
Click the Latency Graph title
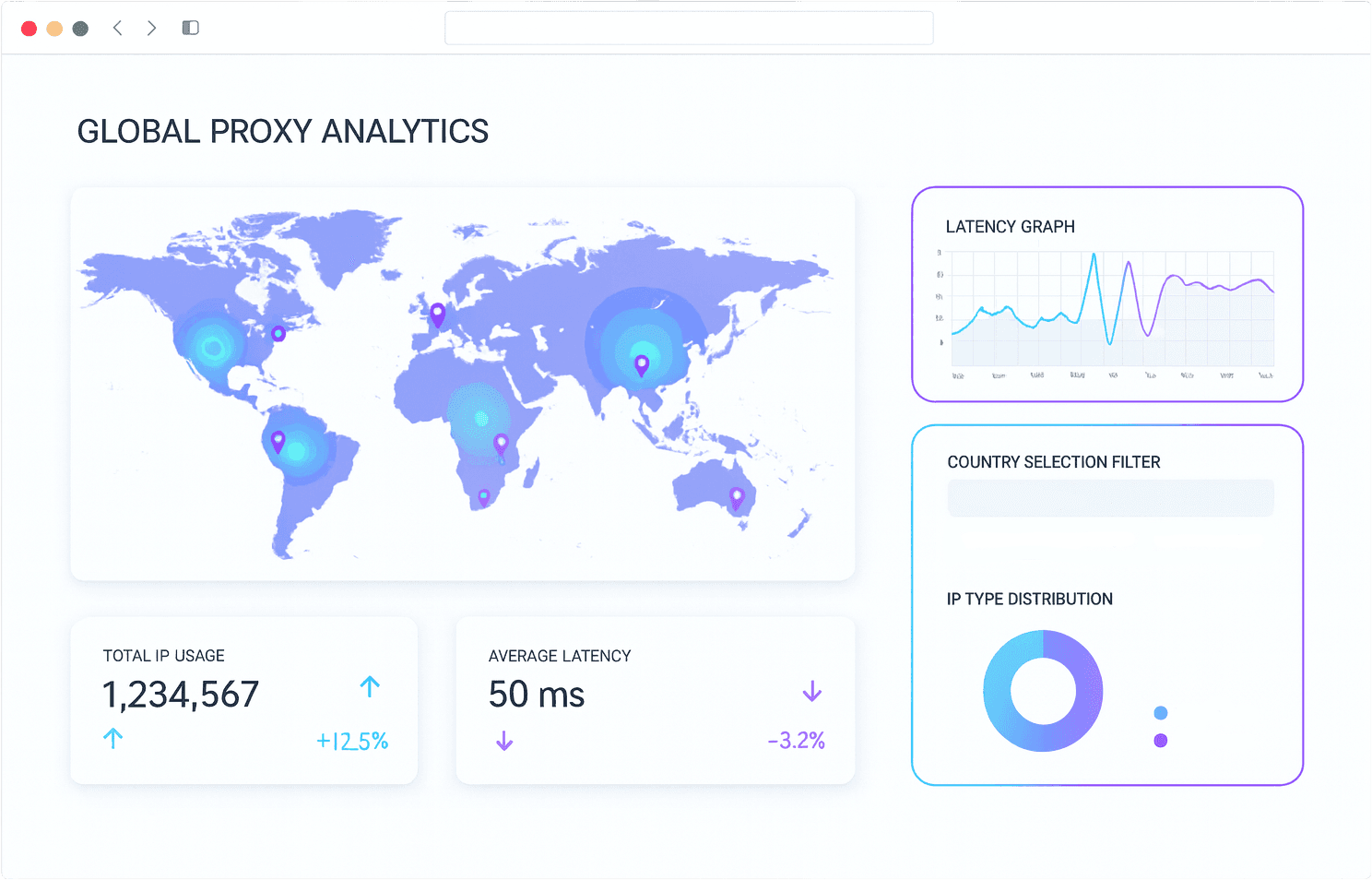click(x=1011, y=227)
